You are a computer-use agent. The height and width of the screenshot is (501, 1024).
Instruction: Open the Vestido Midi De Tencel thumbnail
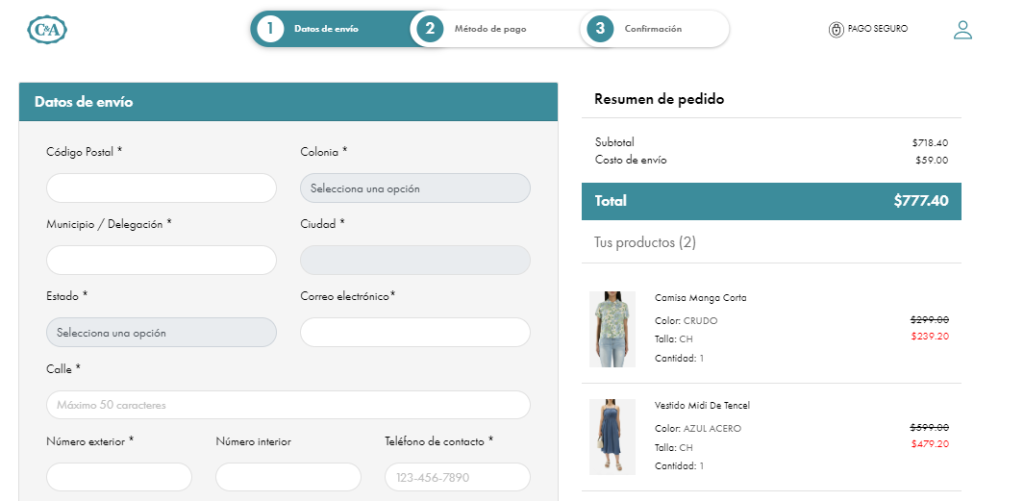612,436
